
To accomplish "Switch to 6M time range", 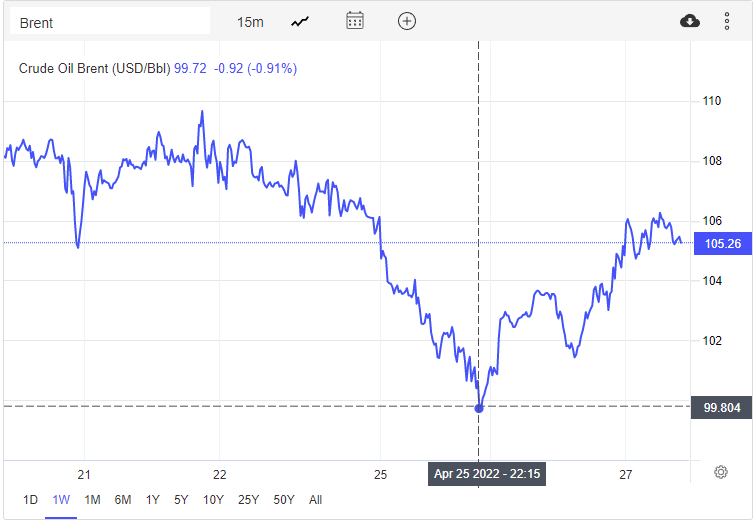I will (x=123, y=500).
